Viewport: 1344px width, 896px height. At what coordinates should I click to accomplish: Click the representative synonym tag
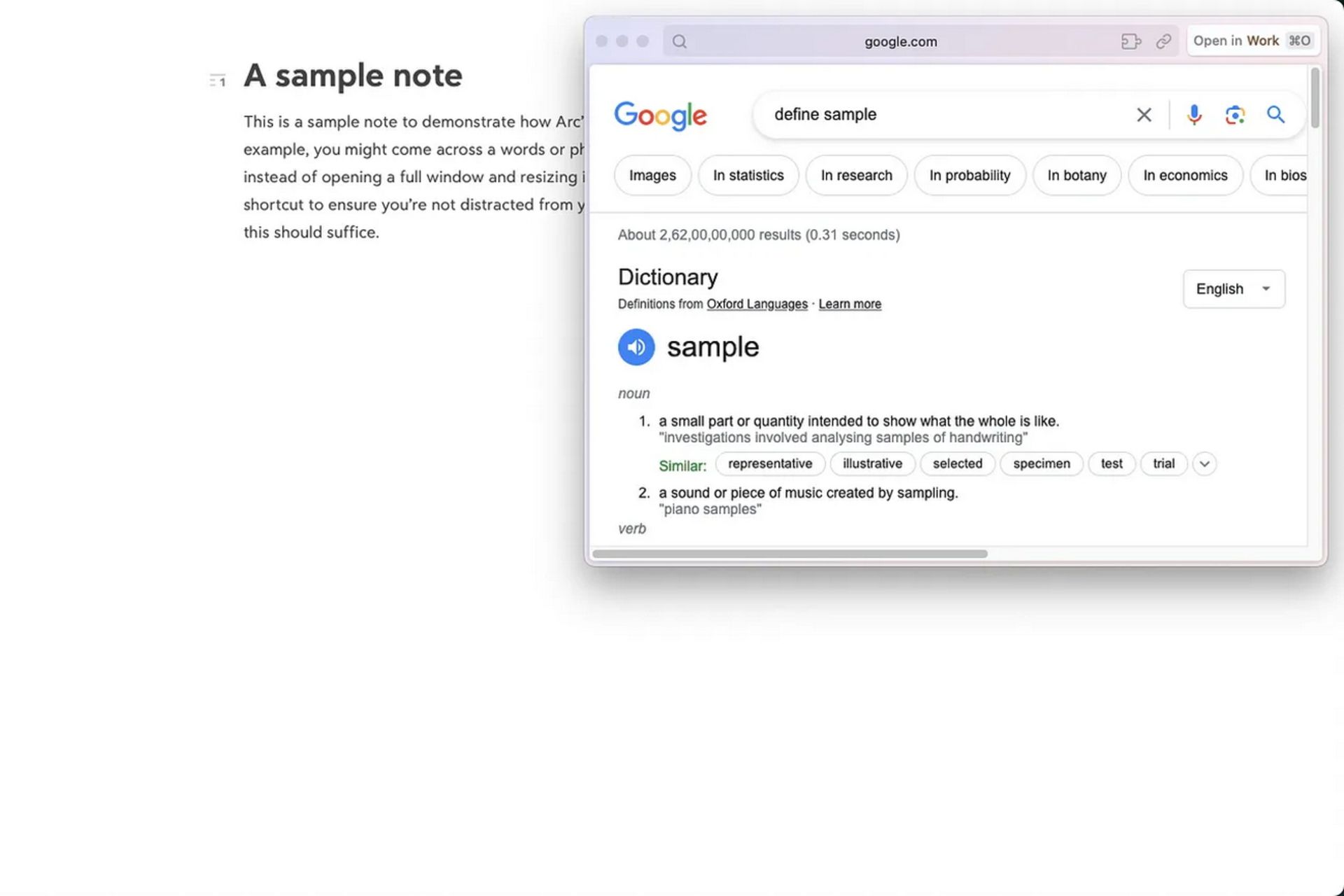770,463
